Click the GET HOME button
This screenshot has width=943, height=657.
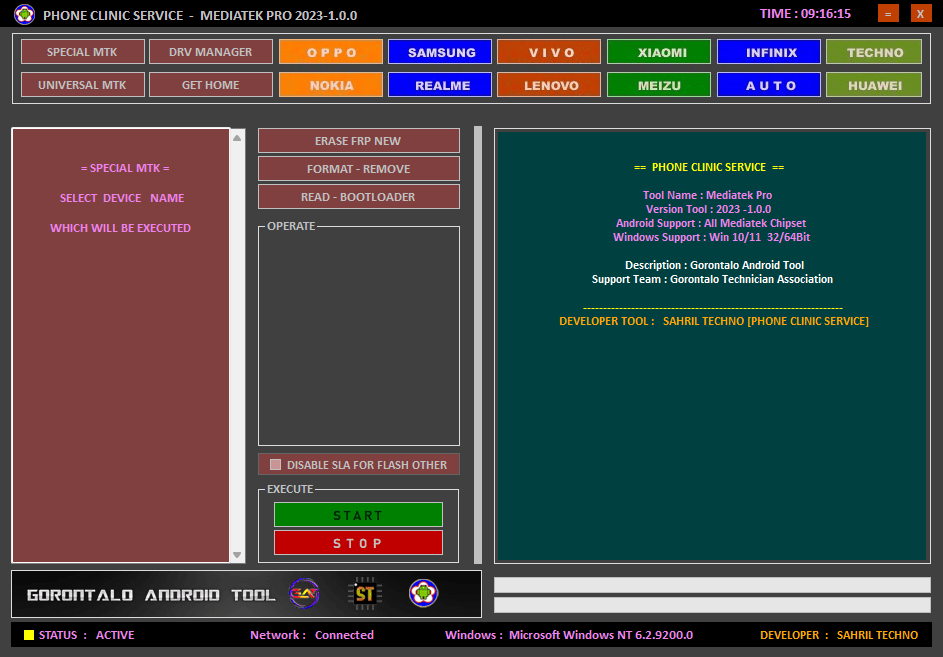tap(210, 84)
